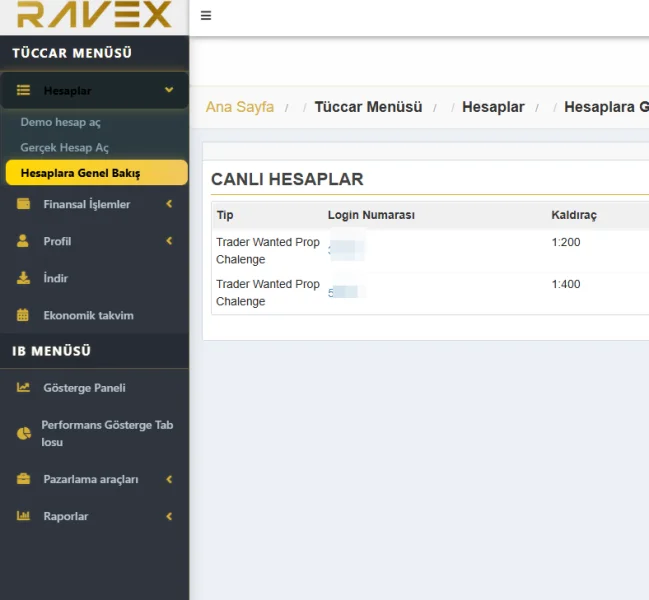Click the Gösterge Paneli chart icon
649x600 pixels.
(23, 387)
